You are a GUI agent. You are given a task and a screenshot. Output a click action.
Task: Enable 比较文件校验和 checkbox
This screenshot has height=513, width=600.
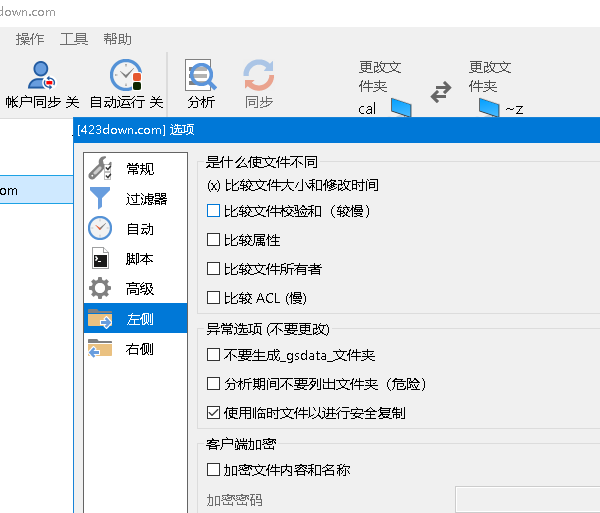coord(213,211)
